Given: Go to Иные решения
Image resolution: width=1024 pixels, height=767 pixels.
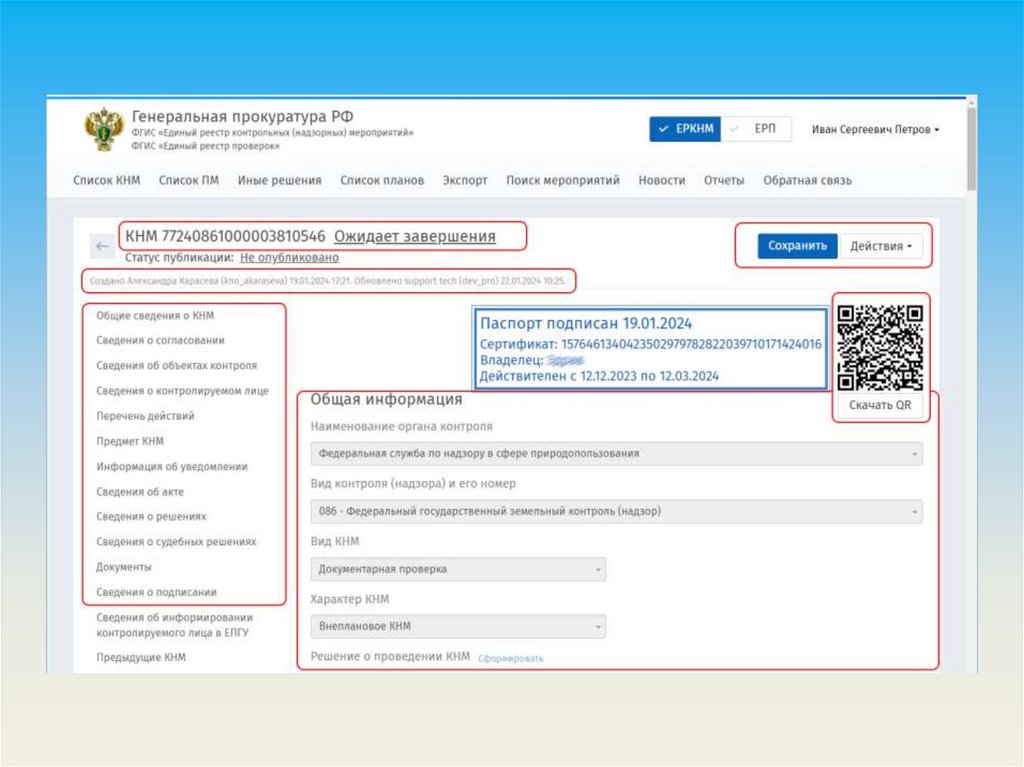Looking at the screenshot, I should [x=280, y=180].
